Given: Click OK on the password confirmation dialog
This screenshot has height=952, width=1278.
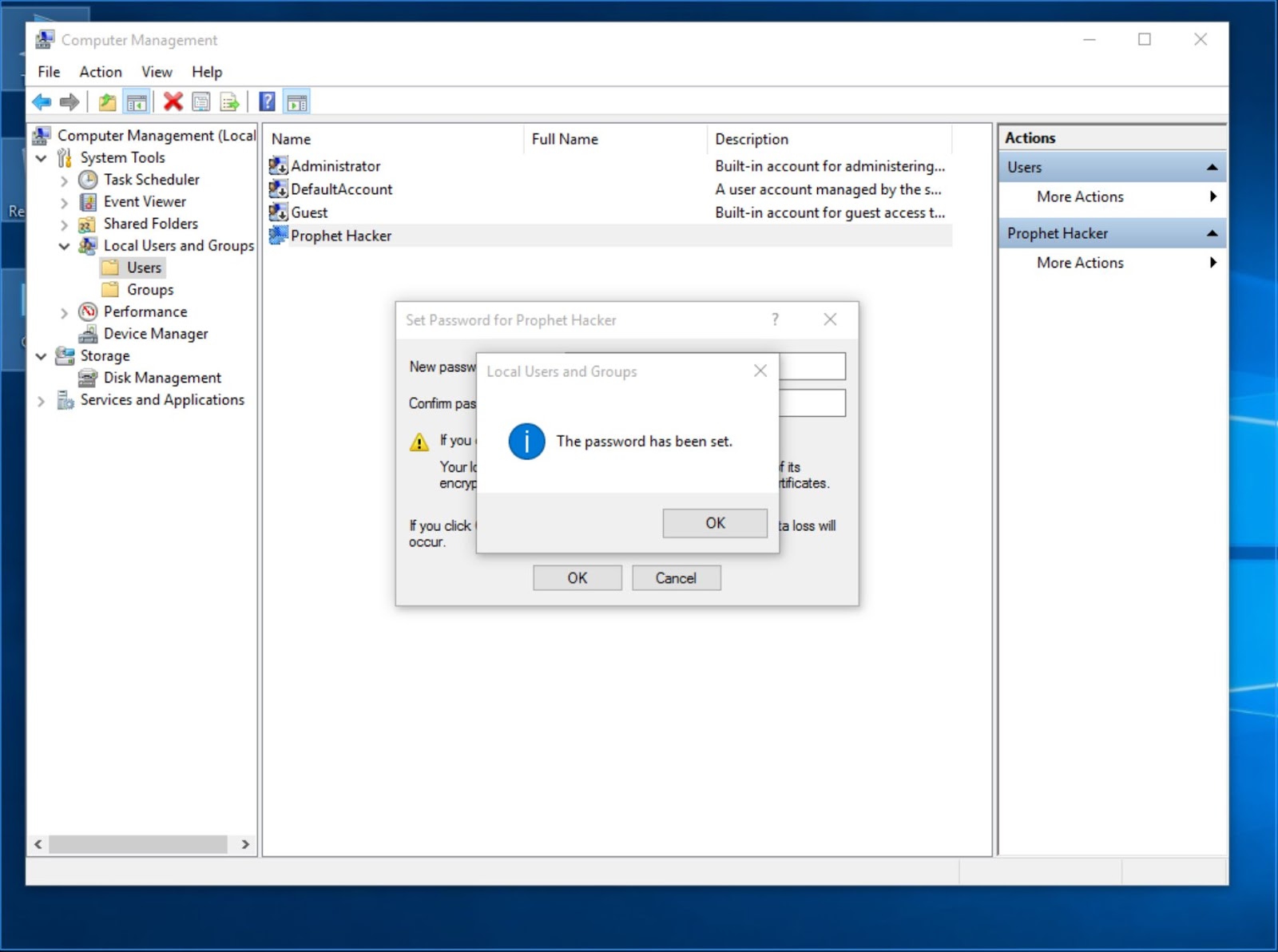Looking at the screenshot, I should coord(714,523).
